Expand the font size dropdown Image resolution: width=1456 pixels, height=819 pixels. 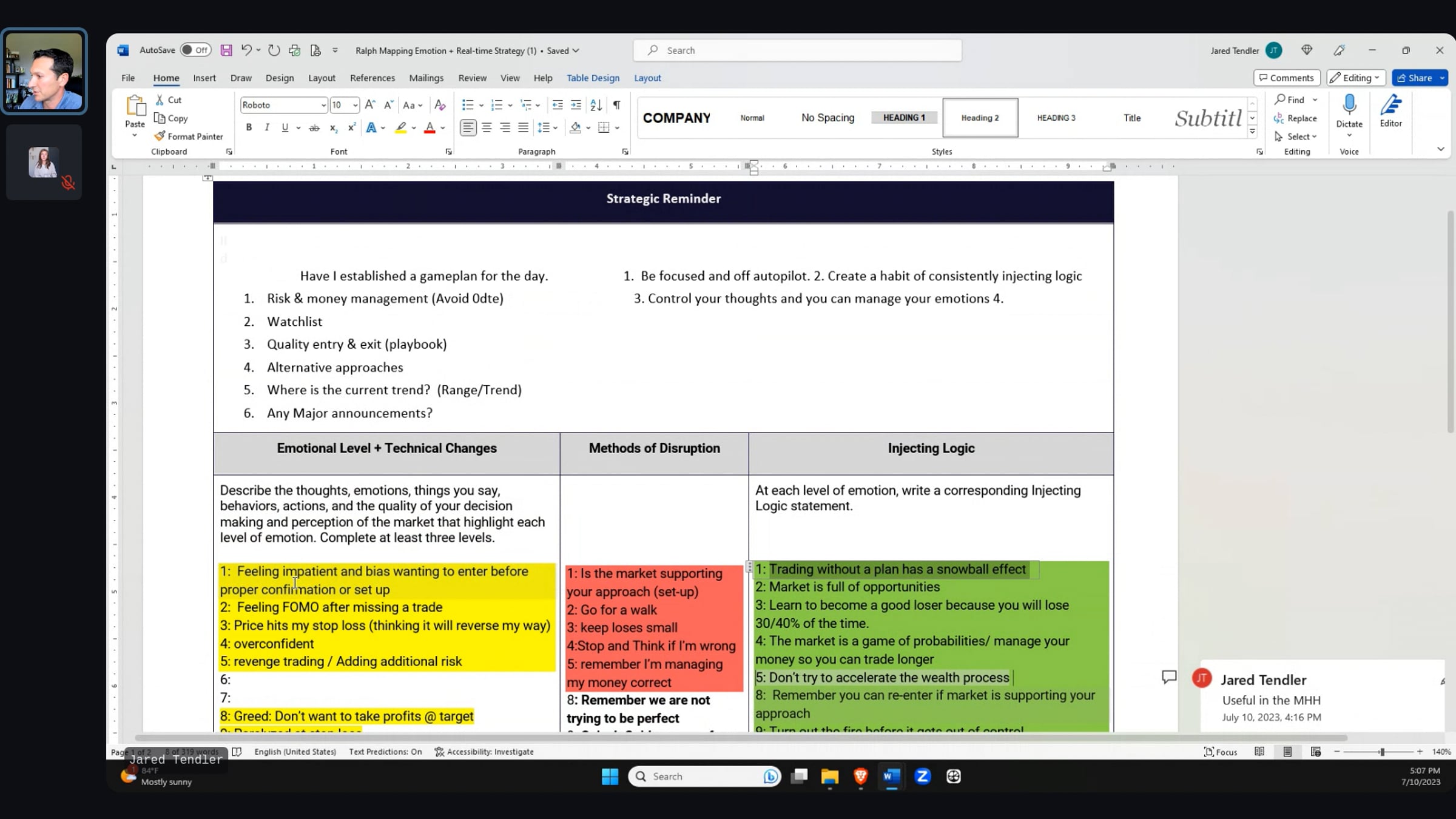355,105
